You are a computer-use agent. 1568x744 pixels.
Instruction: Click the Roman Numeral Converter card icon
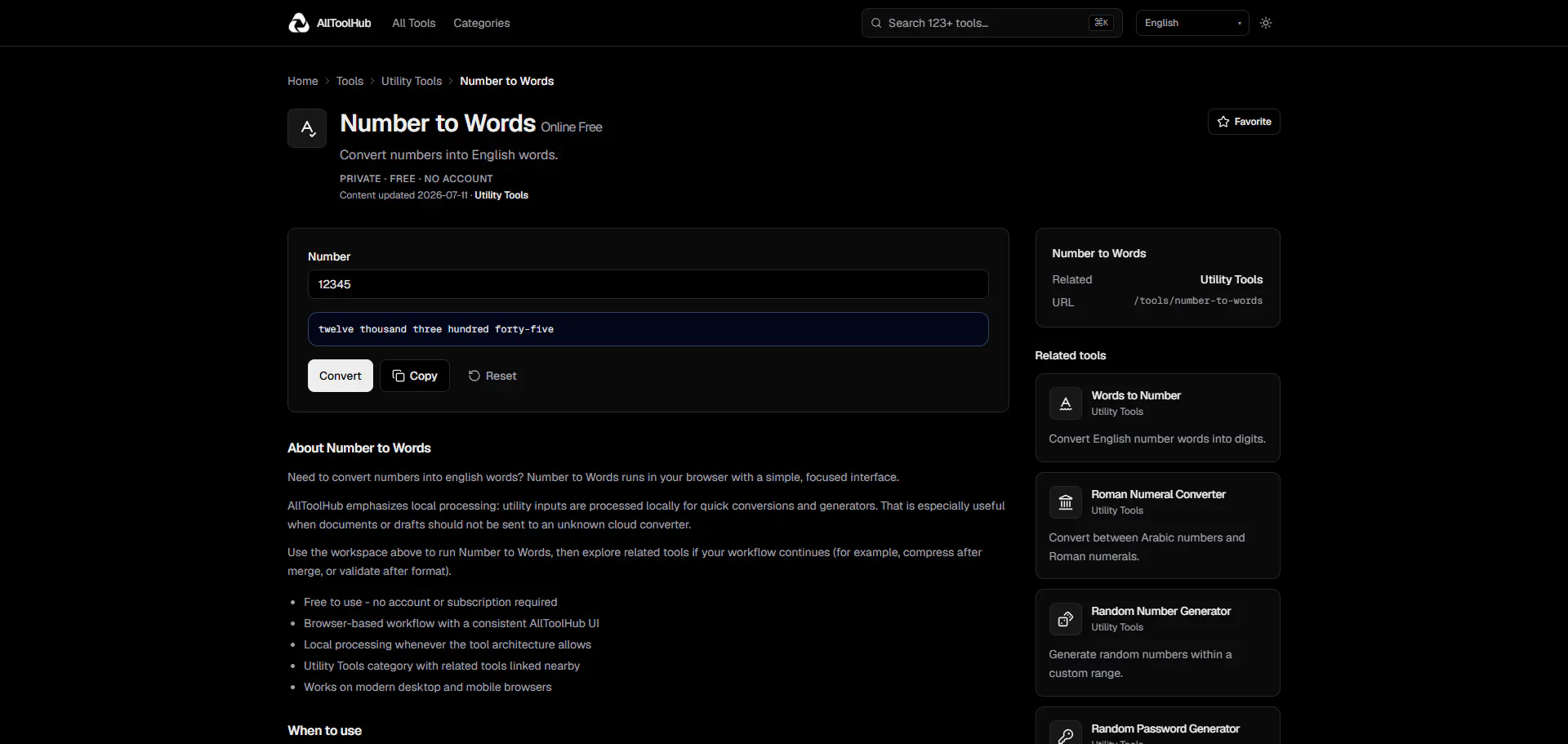pos(1066,502)
